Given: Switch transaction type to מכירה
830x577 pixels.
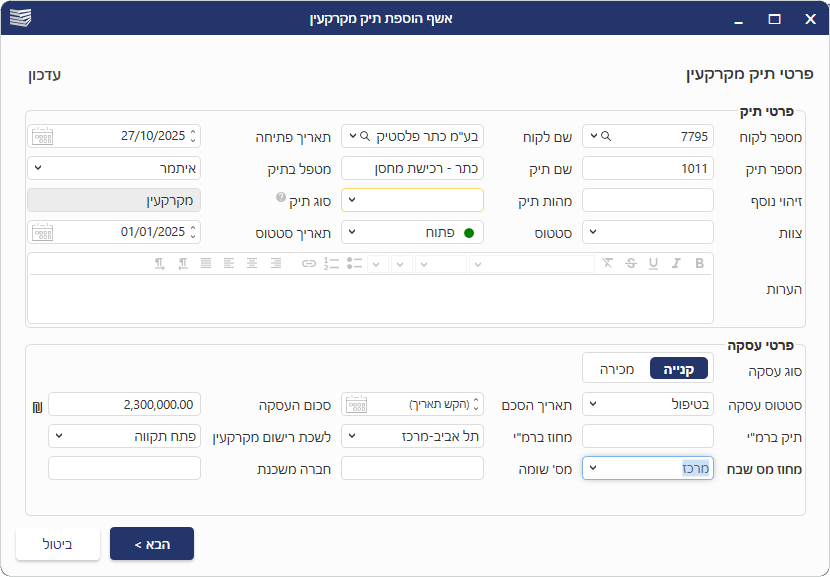Looking at the screenshot, I should click(x=616, y=369).
